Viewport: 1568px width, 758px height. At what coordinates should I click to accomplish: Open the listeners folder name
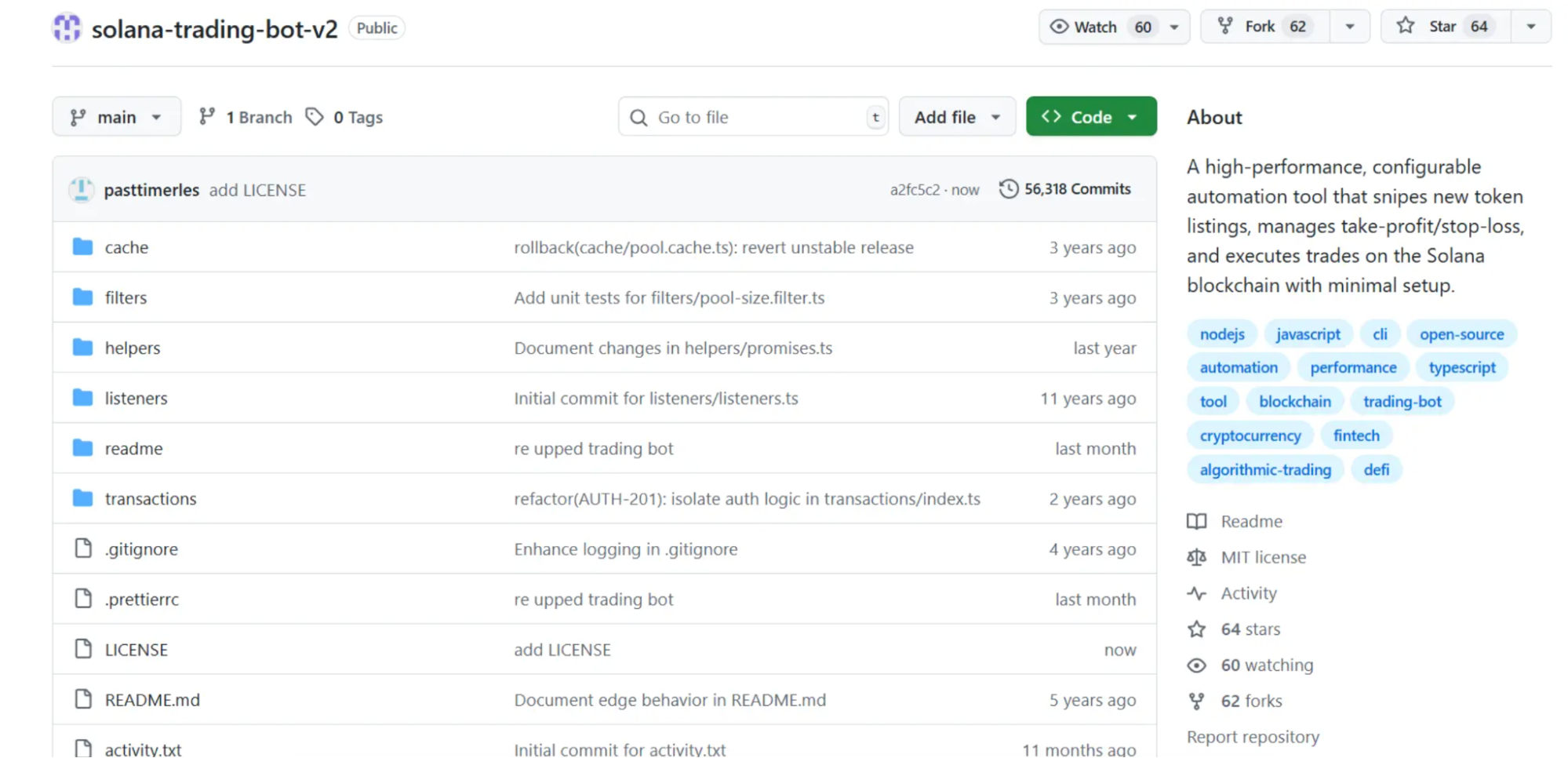(136, 398)
